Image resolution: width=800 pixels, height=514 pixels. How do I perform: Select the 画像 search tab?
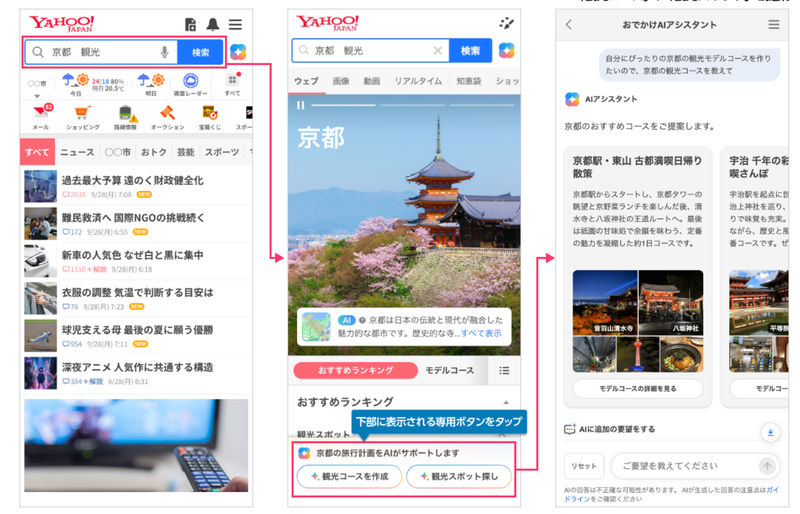(x=341, y=81)
